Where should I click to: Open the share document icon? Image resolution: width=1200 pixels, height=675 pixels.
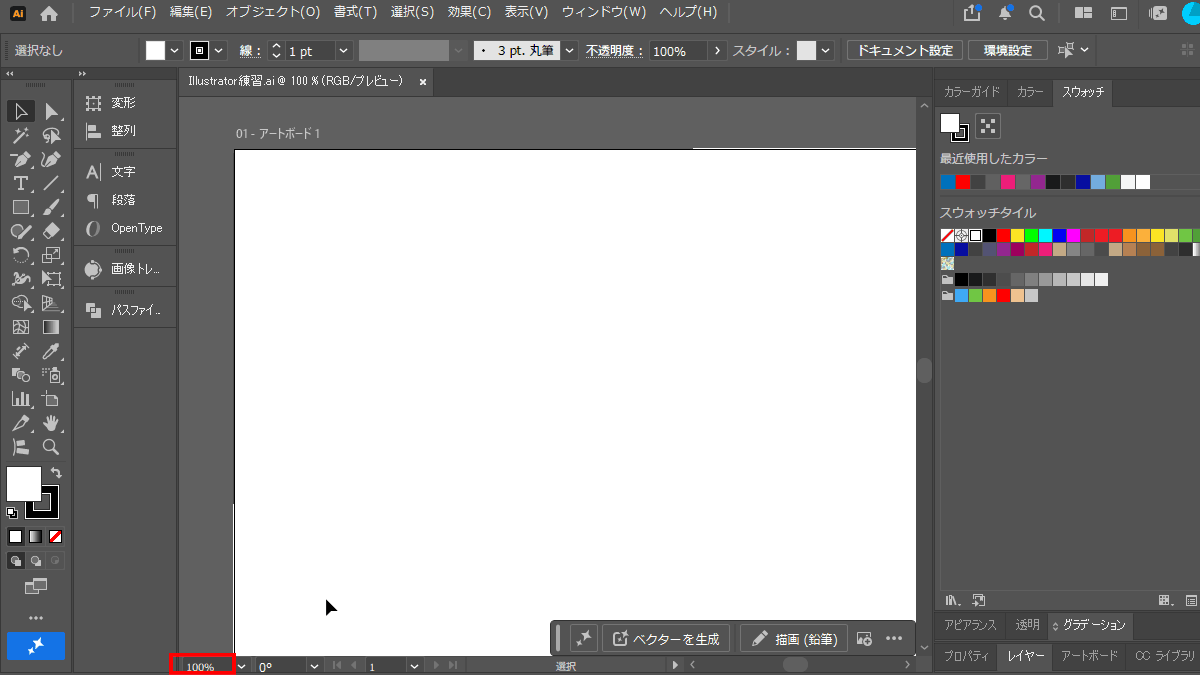click(x=972, y=13)
